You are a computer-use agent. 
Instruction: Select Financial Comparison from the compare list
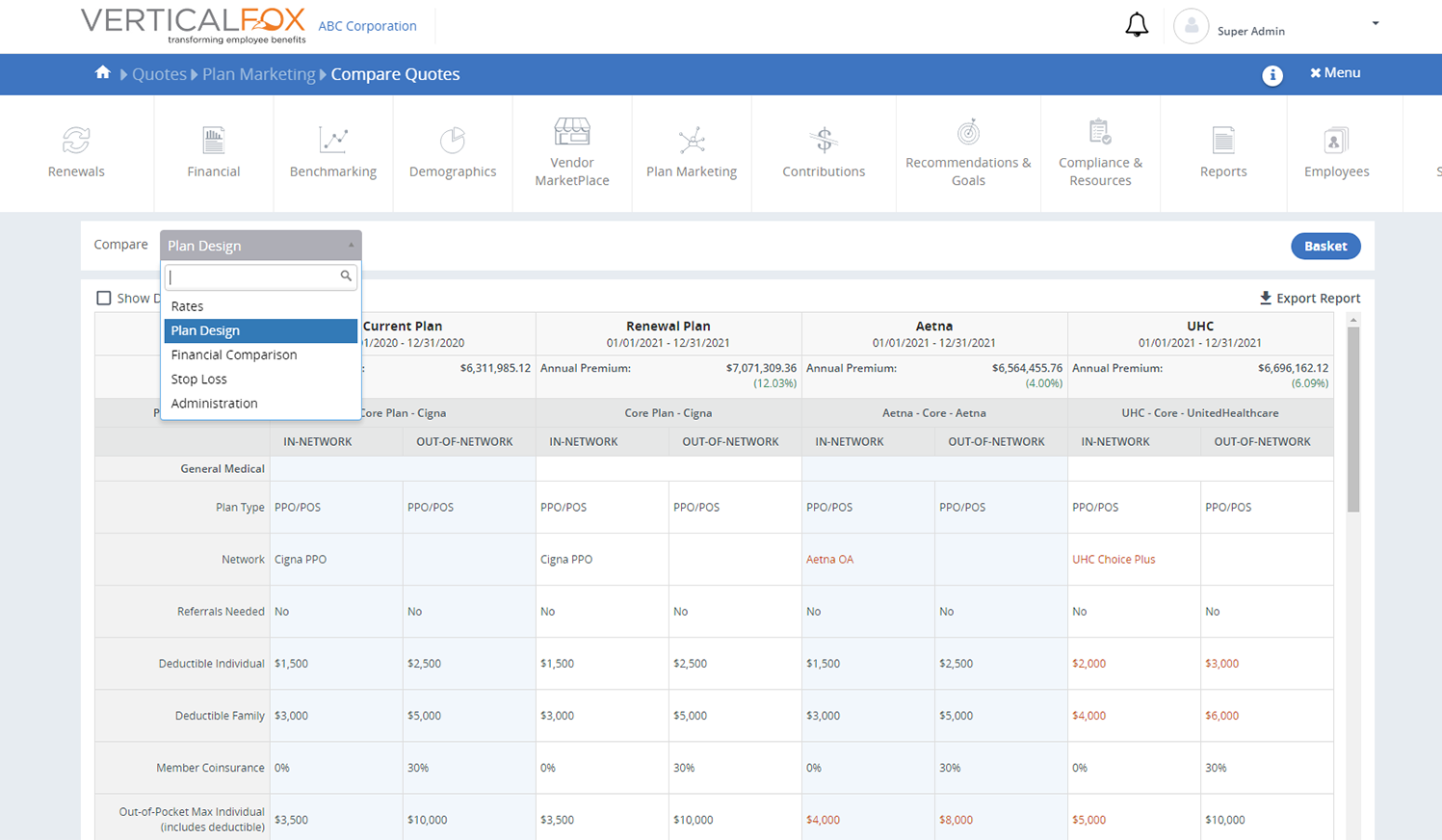[x=232, y=354]
